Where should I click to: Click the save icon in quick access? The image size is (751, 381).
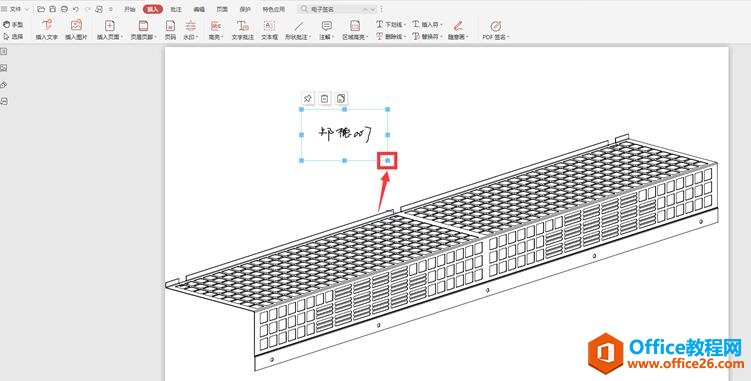pos(53,9)
